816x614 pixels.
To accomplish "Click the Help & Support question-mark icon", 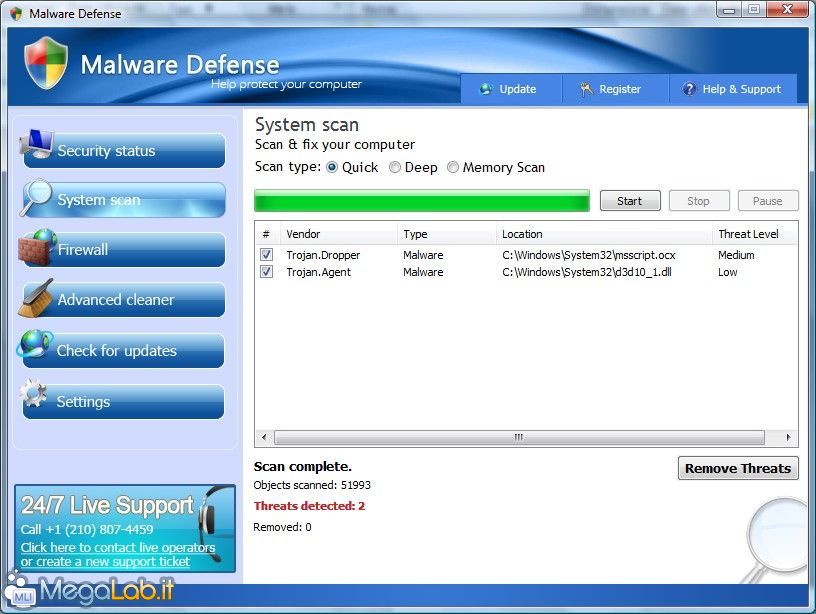I will 689,89.
